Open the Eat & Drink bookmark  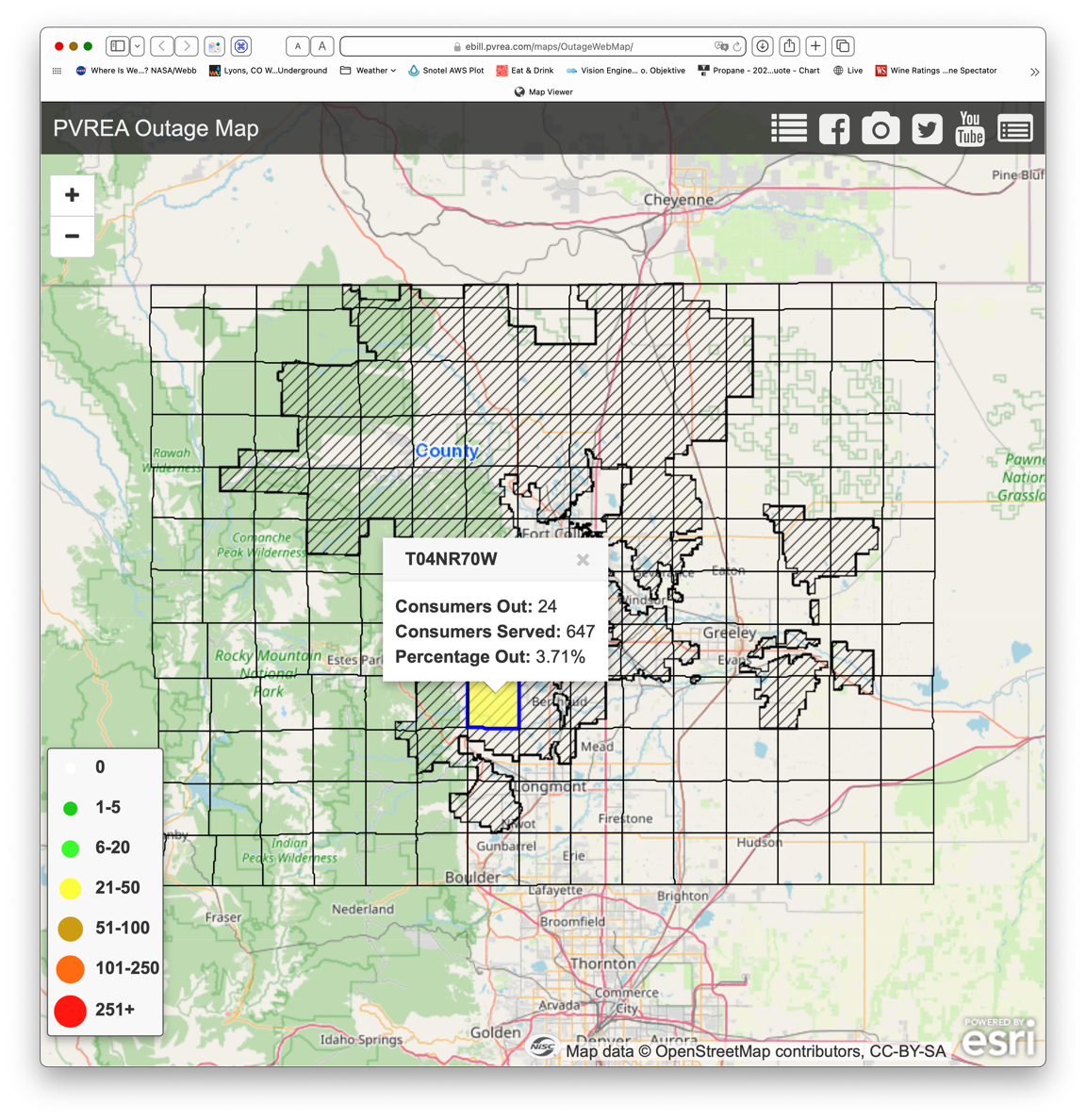point(524,71)
